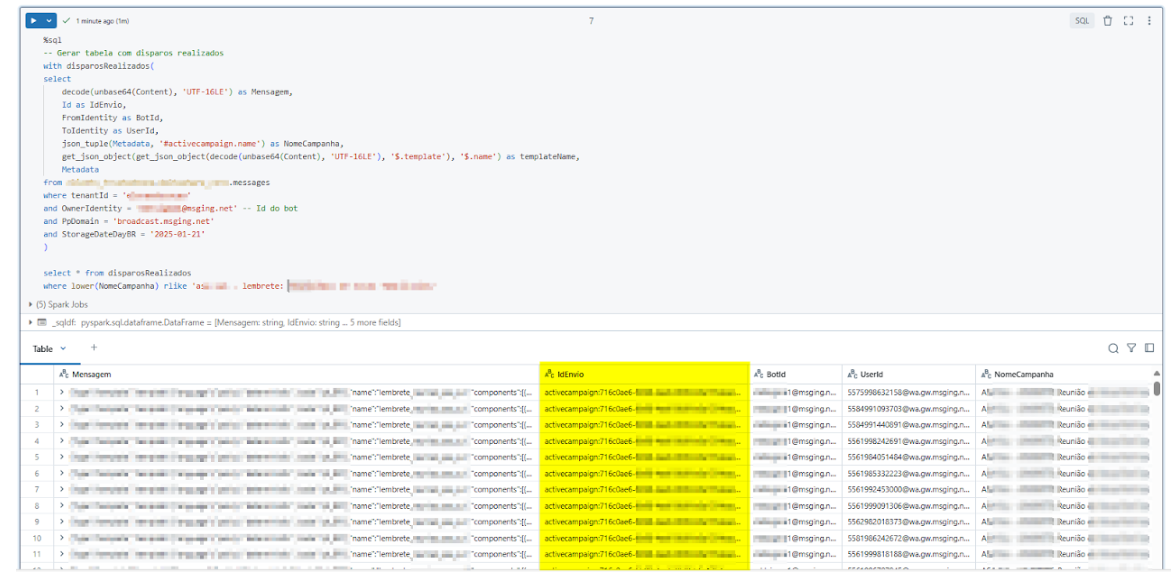This screenshot has height=572, width=1176.
Task: Expand the _sqldf DataFrame schema details
Action: coord(31,323)
